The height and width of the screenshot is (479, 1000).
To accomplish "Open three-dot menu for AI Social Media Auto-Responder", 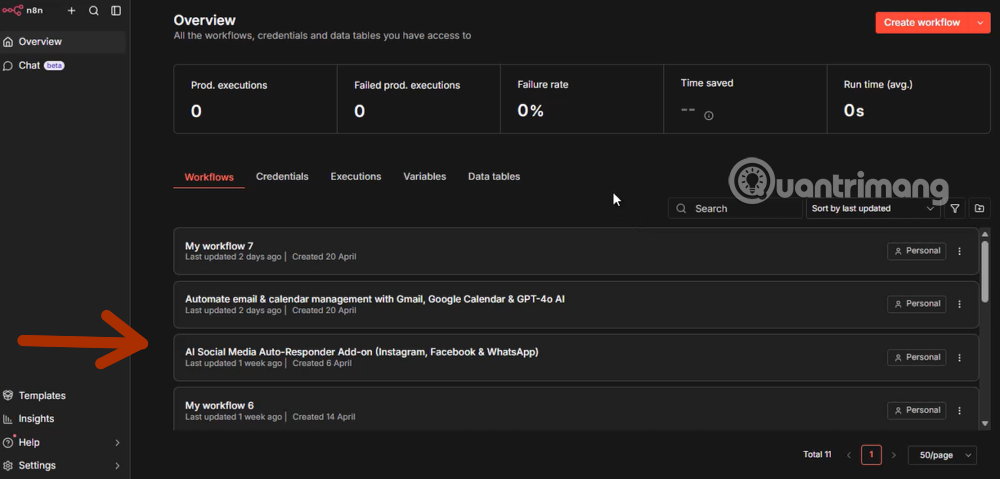I will 960,357.
